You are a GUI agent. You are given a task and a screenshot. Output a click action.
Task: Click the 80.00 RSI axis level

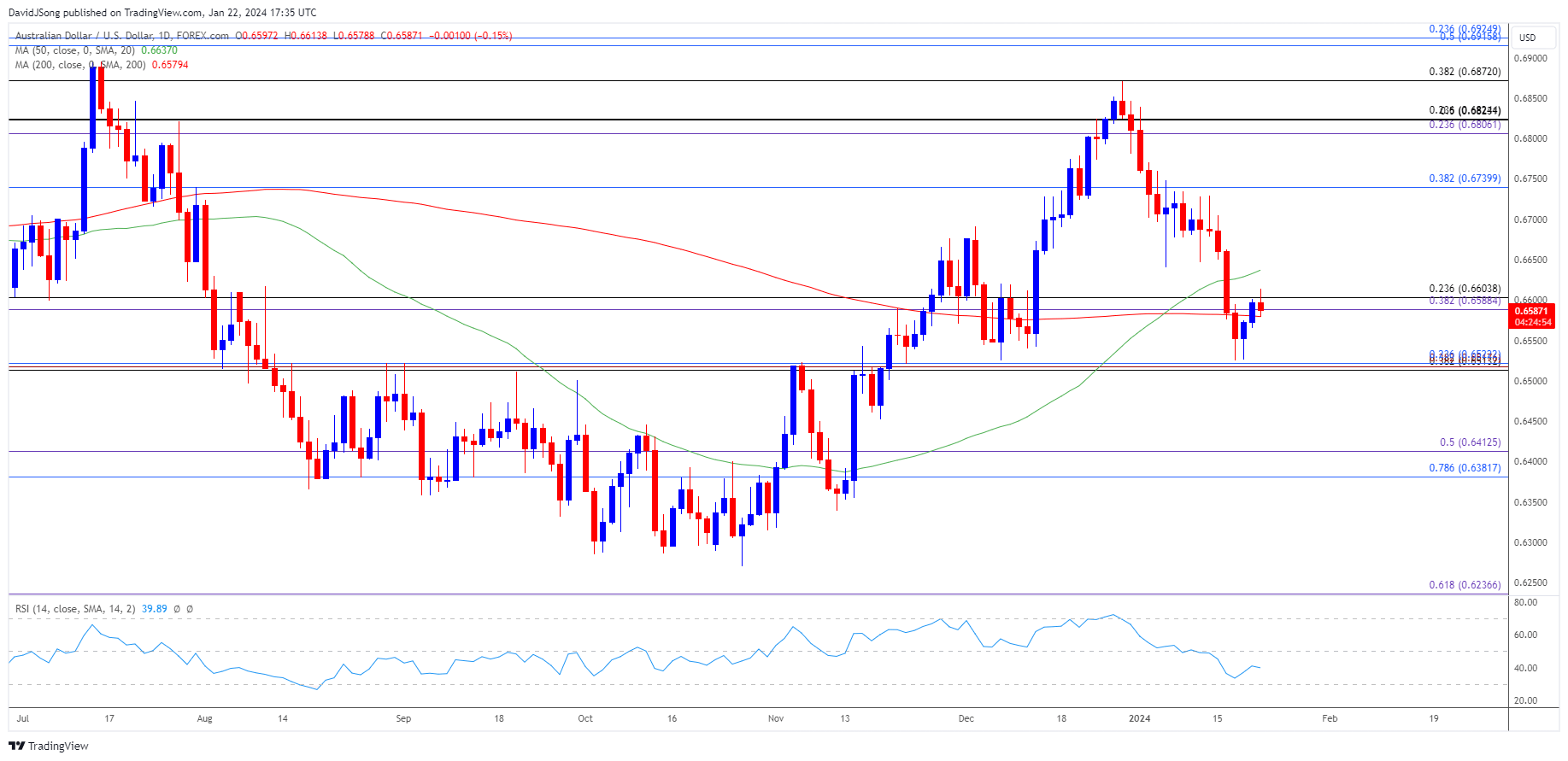(1525, 602)
